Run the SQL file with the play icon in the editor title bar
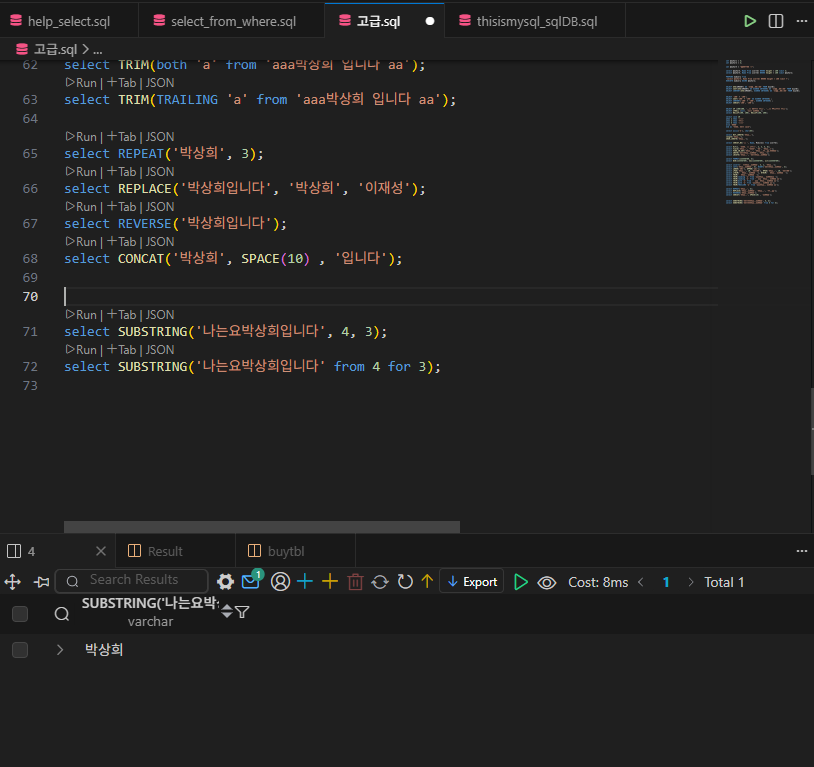814x767 pixels. click(750, 21)
